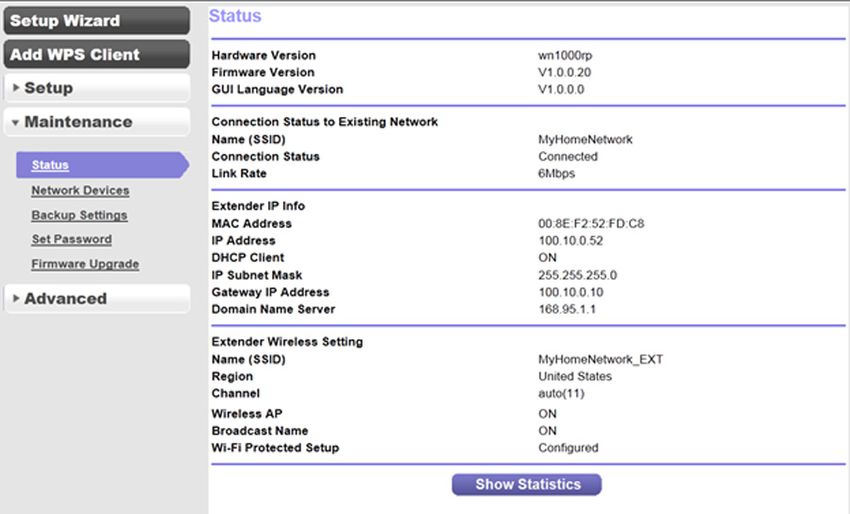Click the Maintenance section triangle icon
This screenshot has height=514, width=850.
tap(15, 123)
